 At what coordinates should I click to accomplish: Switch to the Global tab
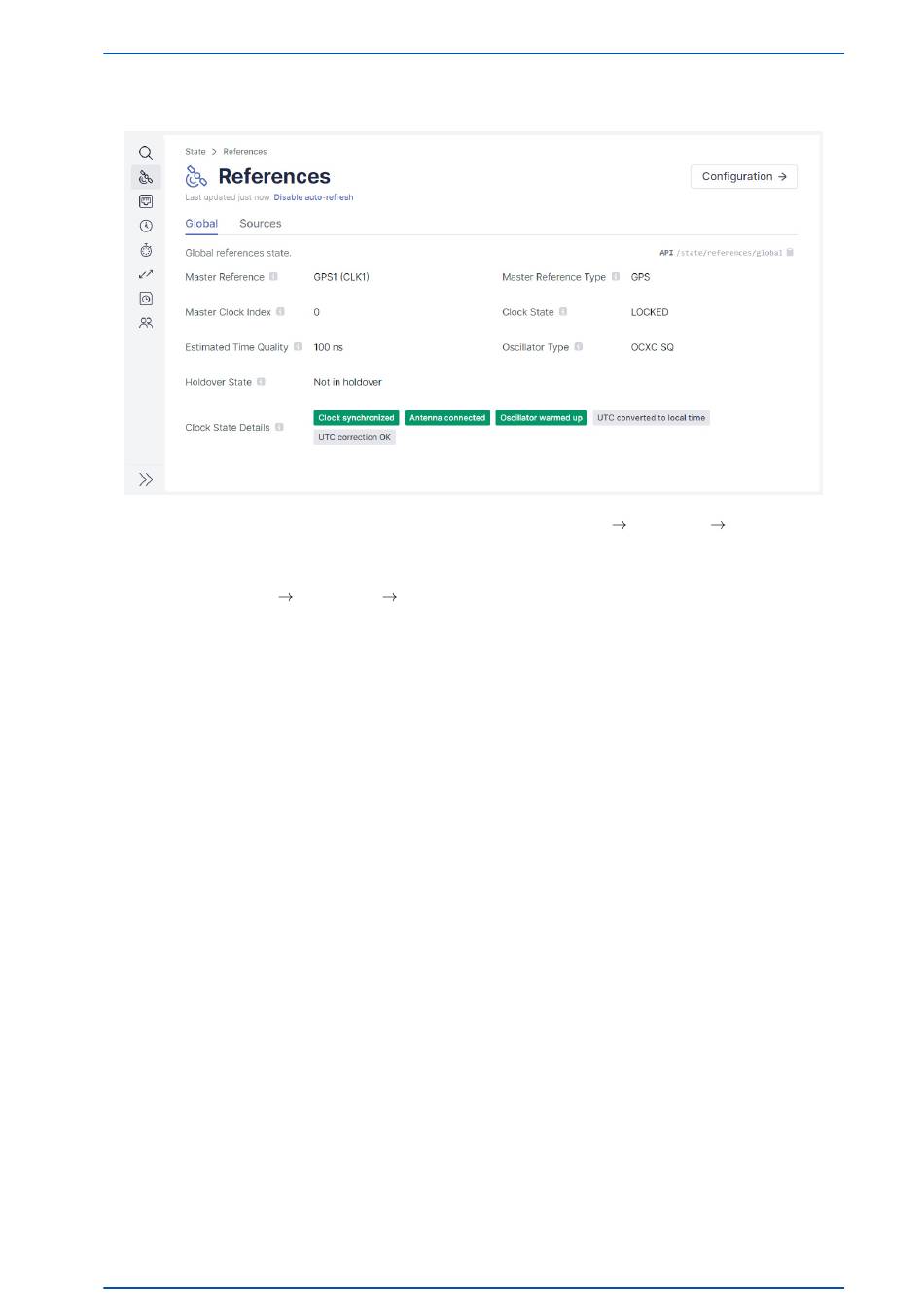(x=201, y=224)
